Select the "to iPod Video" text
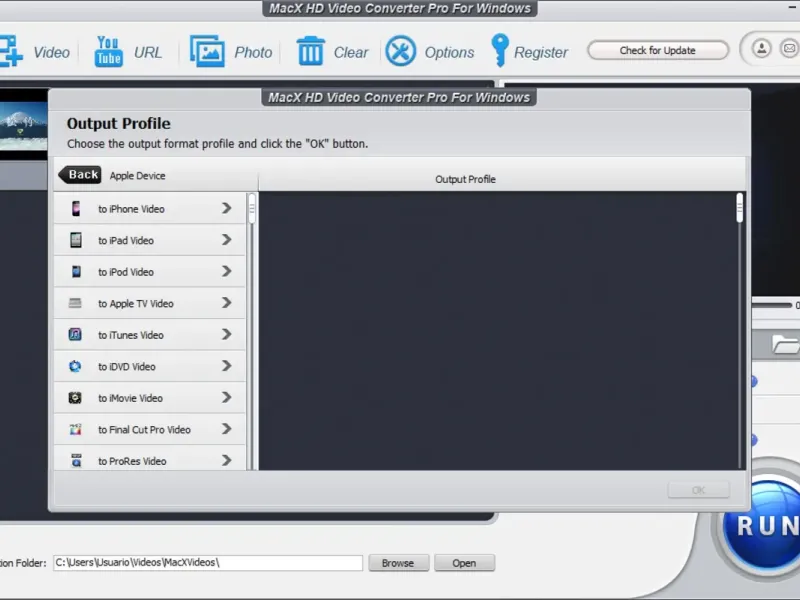Viewport: 800px width, 600px height. tap(126, 272)
